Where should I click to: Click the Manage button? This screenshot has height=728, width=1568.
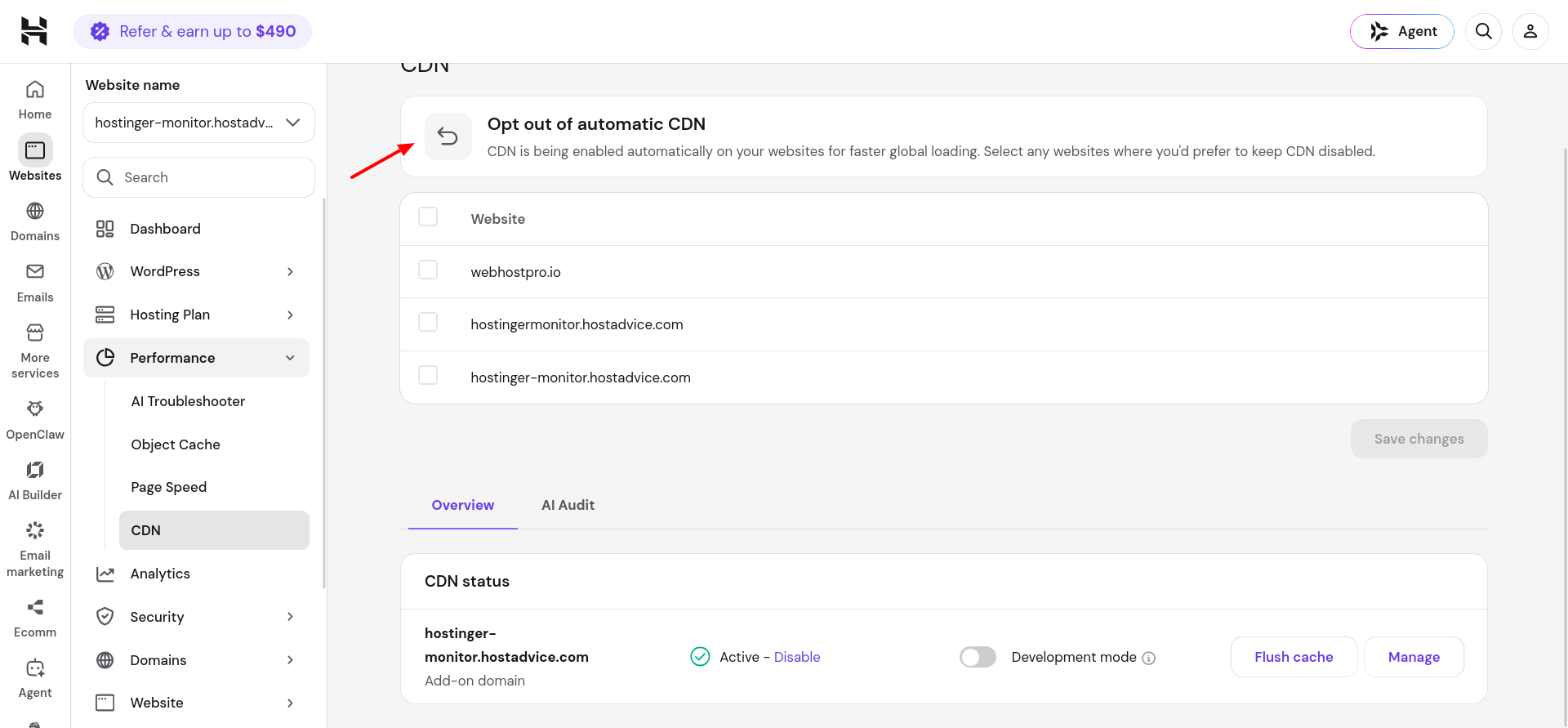click(x=1414, y=657)
